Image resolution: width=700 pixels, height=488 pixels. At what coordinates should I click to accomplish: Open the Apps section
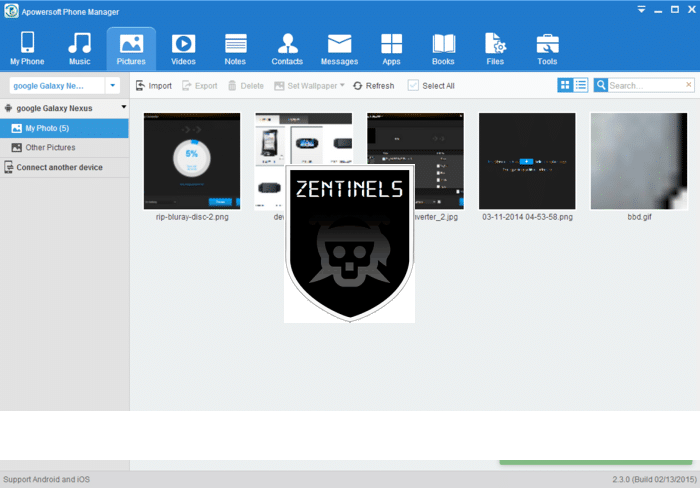pyautogui.click(x=391, y=49)
